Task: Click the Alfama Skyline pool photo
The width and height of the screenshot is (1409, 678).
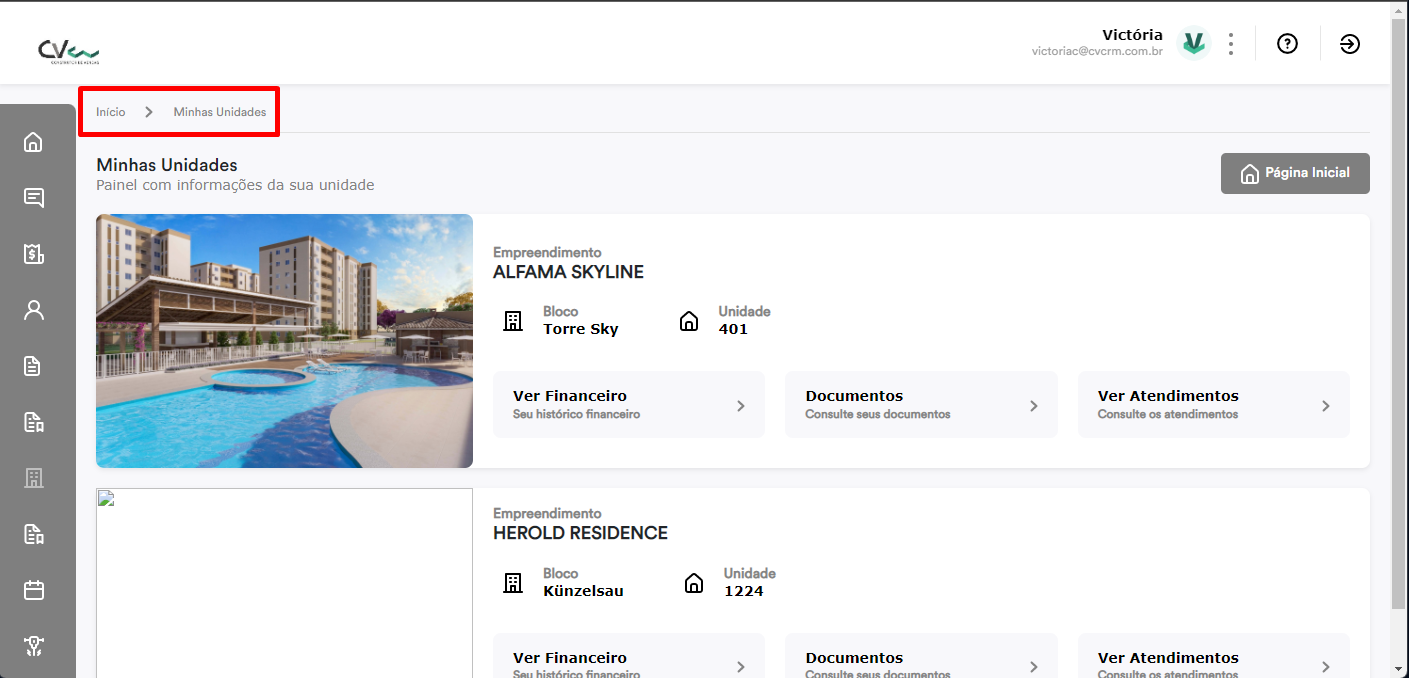Action: [x=284, y=341]
